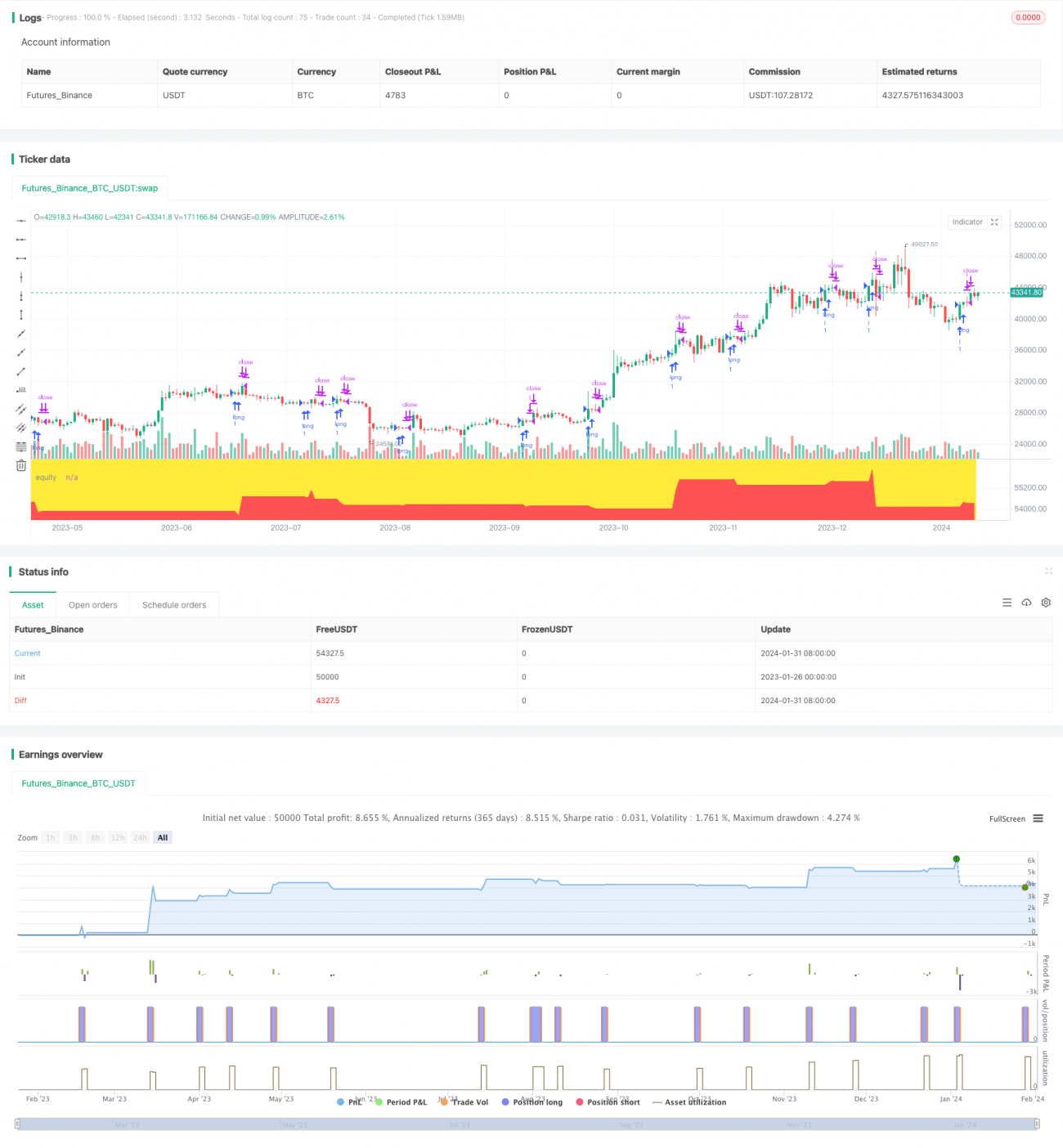This screenshot has height=1148, width=1063.
Task: Select the vertical line tool with one dot
Action: [x=21, y=277]
